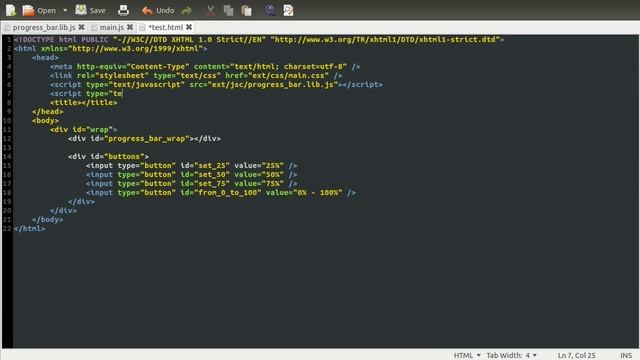
Task: Click the set_50 input line
Action: 191,174
